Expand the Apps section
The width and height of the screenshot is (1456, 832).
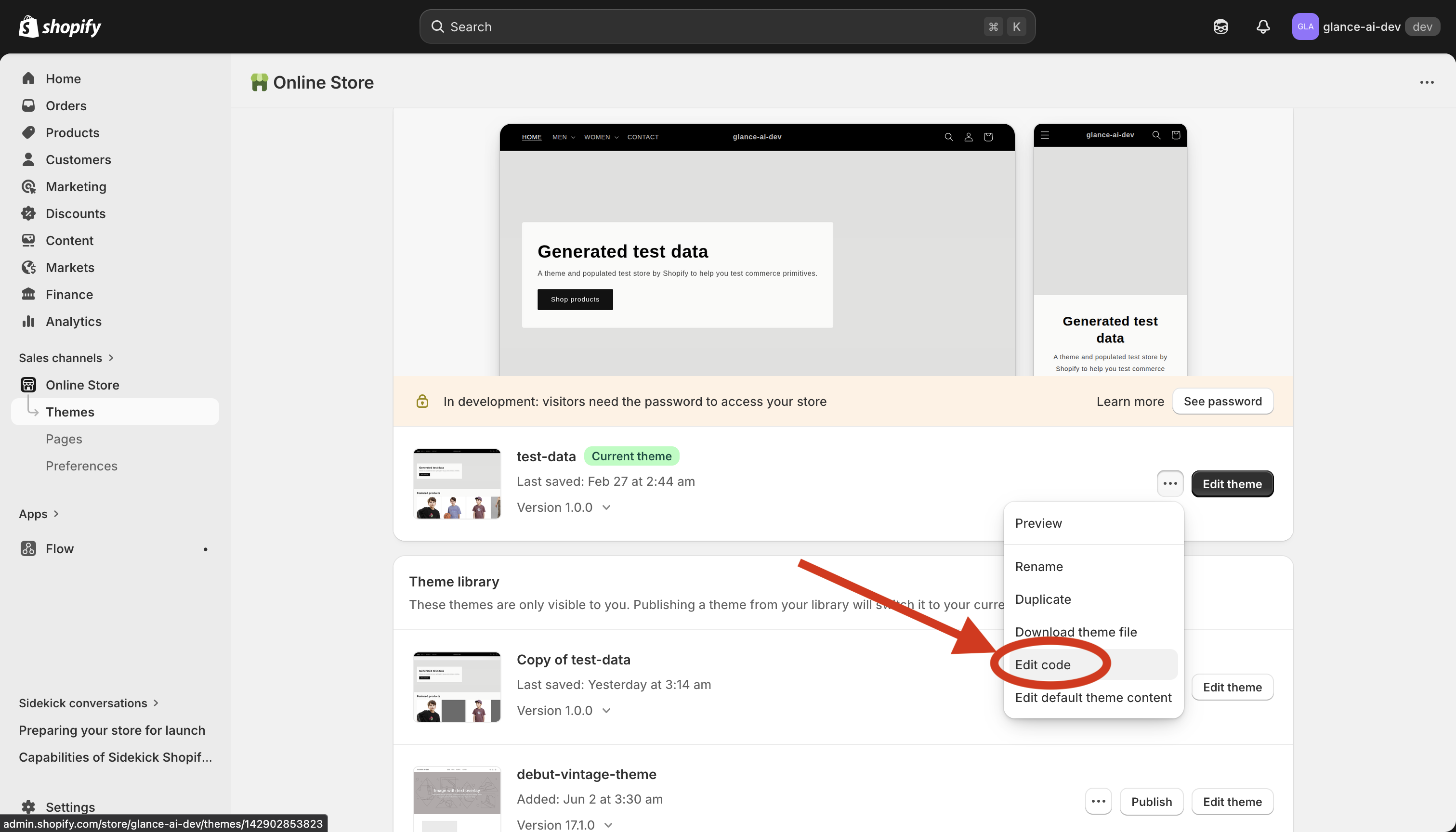(x=39, y=514)
